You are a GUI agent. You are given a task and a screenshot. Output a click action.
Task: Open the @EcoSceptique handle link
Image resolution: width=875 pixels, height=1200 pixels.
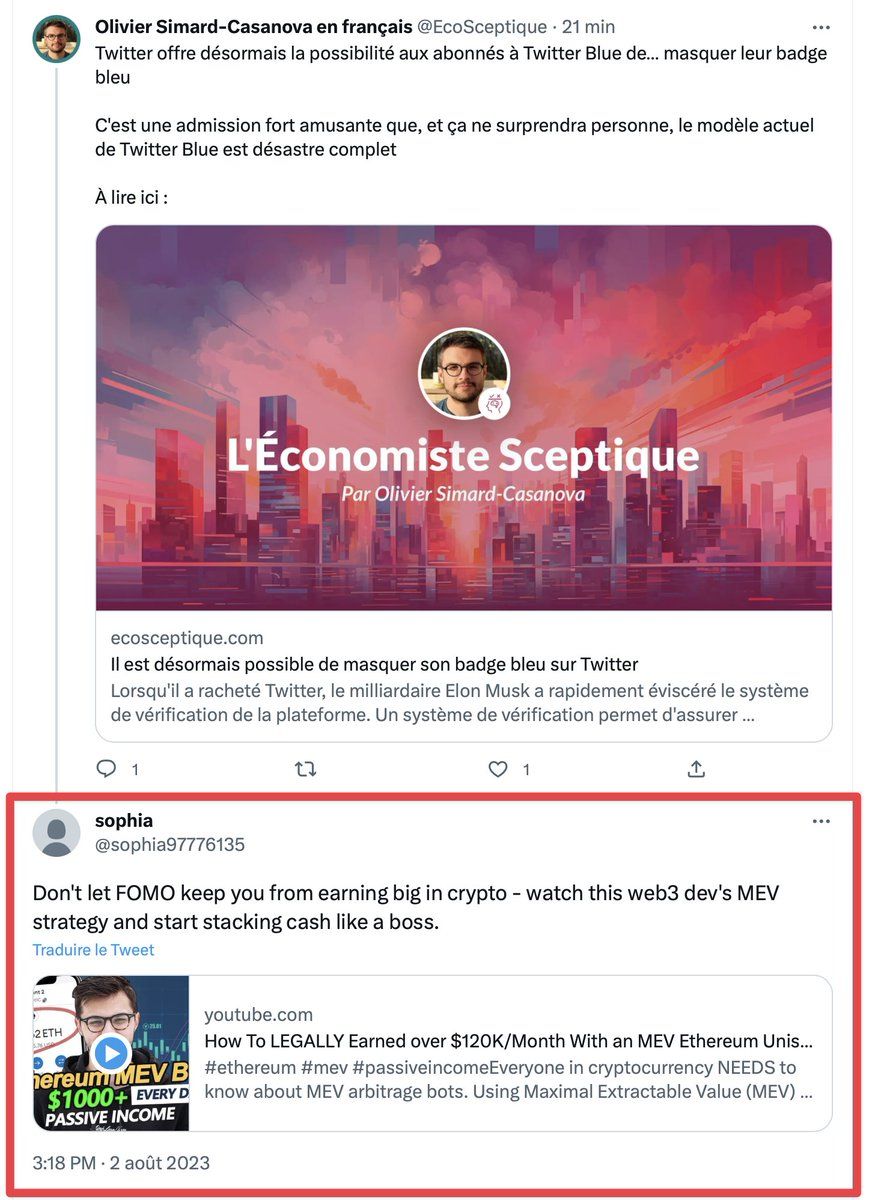point(482,27)
